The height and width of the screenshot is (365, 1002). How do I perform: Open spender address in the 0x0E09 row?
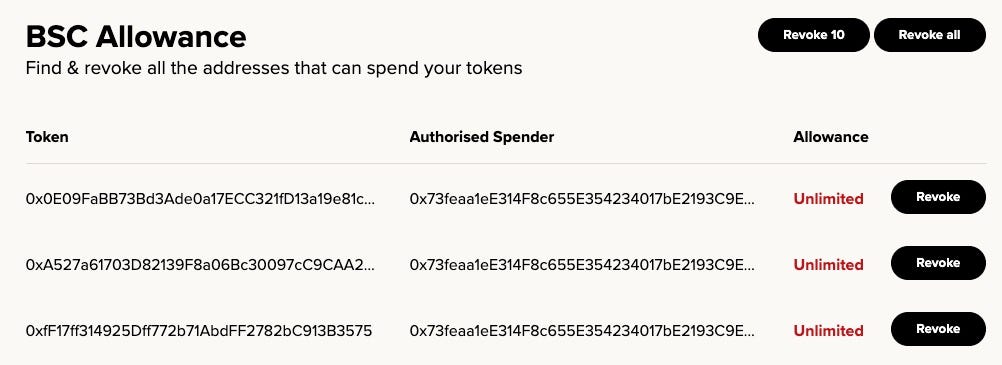click(x=582, y=199)
